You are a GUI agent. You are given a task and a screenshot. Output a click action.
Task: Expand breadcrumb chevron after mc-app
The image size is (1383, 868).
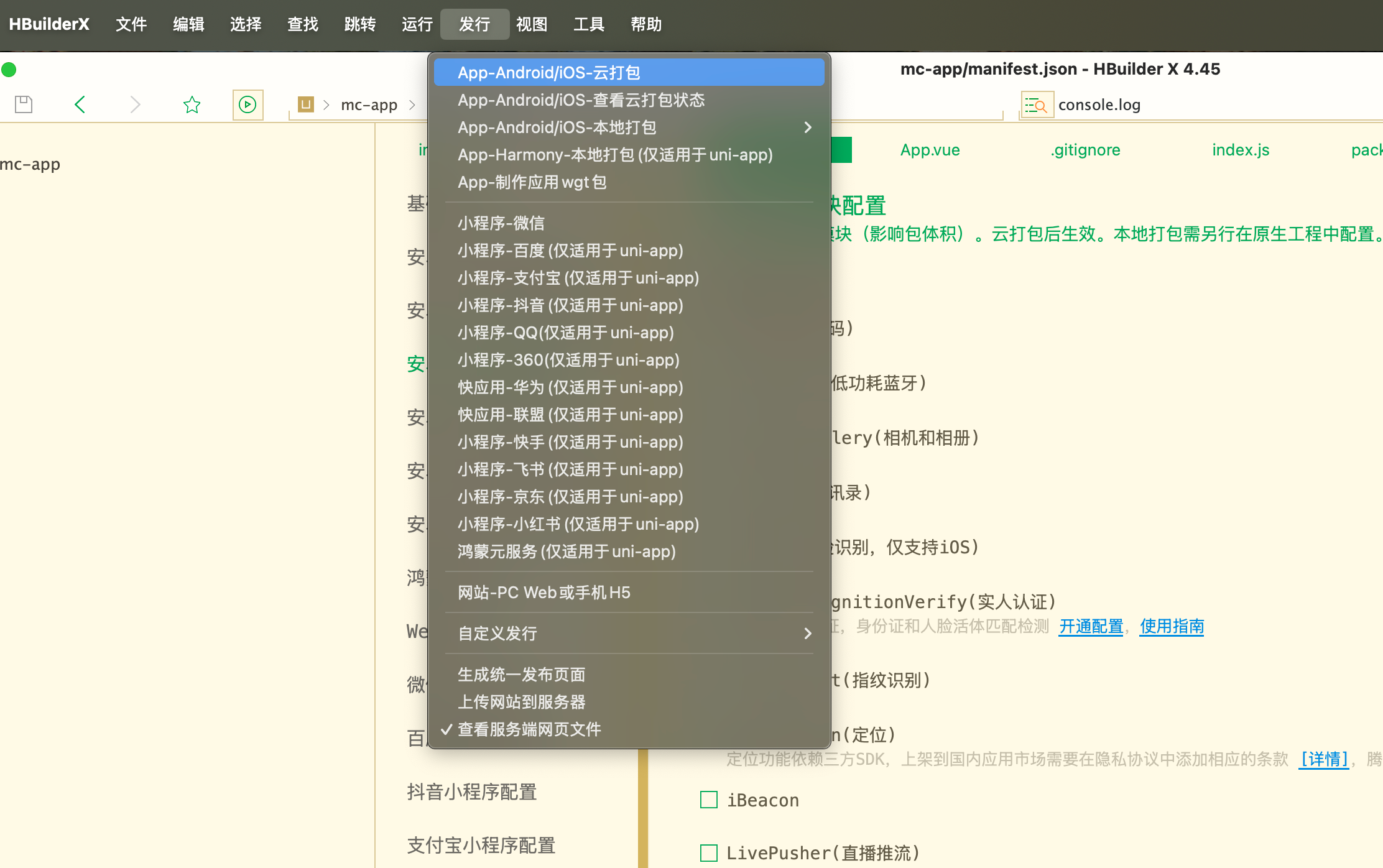(412, 104)
